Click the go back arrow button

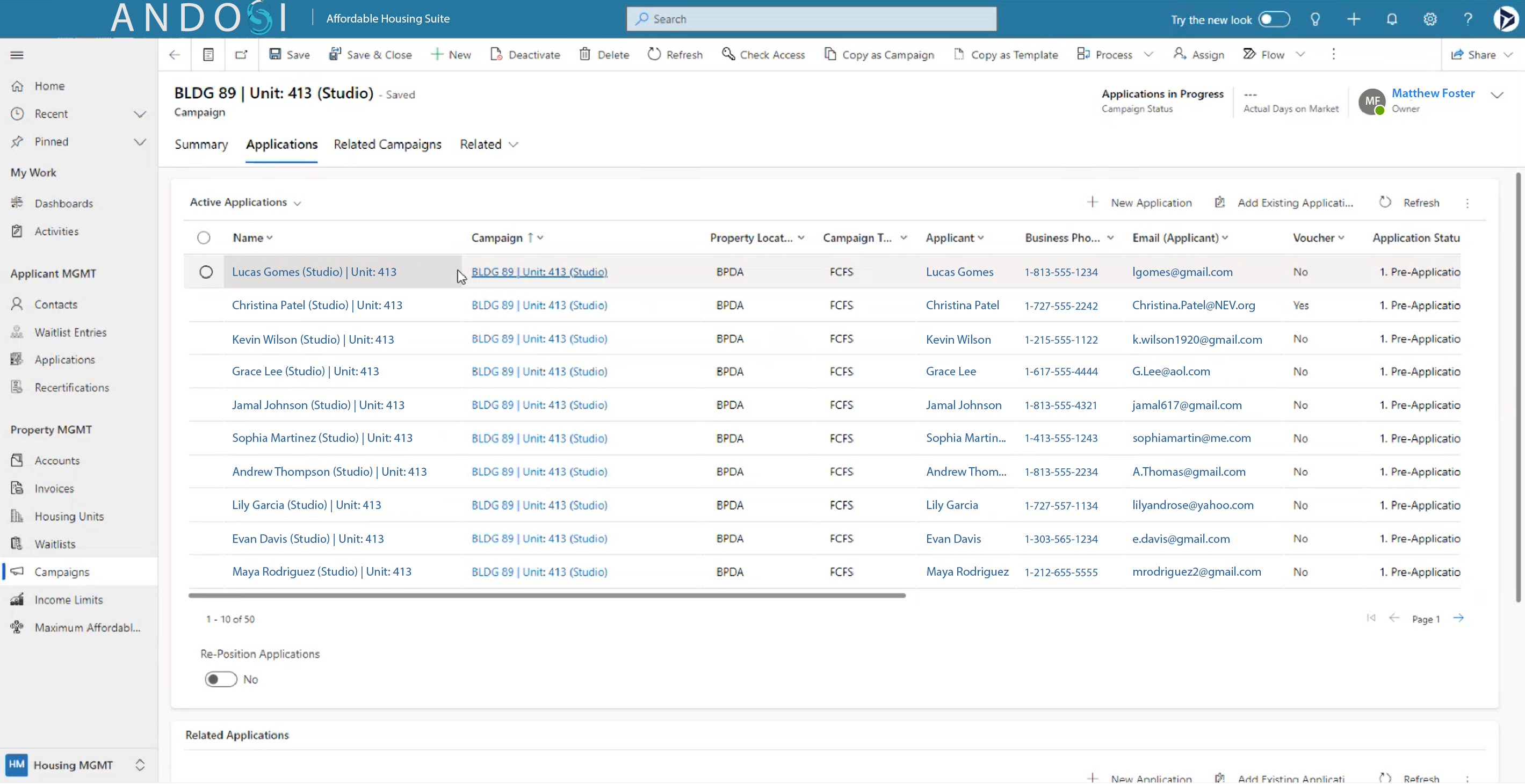click(x=174, y=54)
